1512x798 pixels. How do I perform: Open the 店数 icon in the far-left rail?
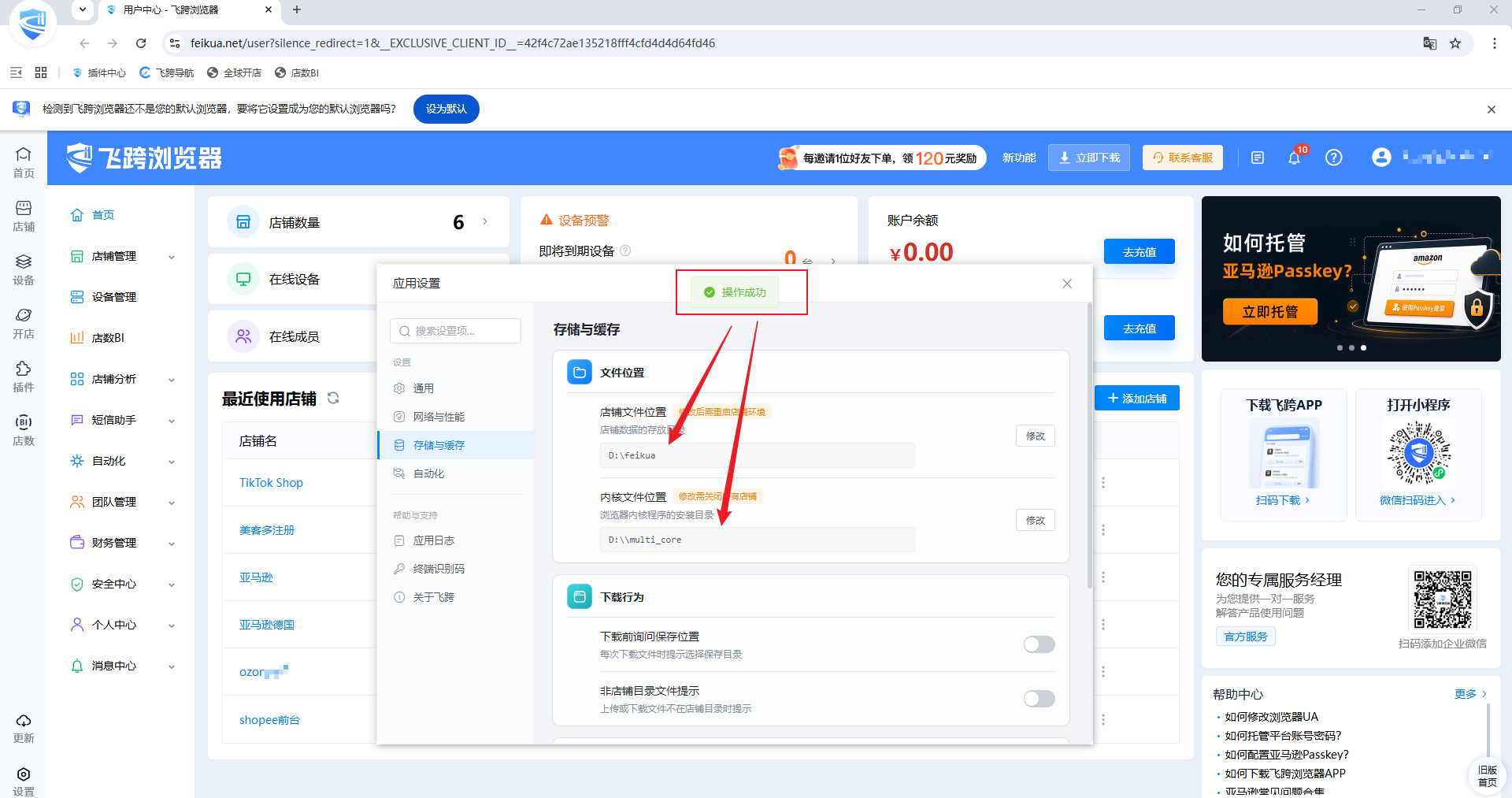click(x=24, y=430)
